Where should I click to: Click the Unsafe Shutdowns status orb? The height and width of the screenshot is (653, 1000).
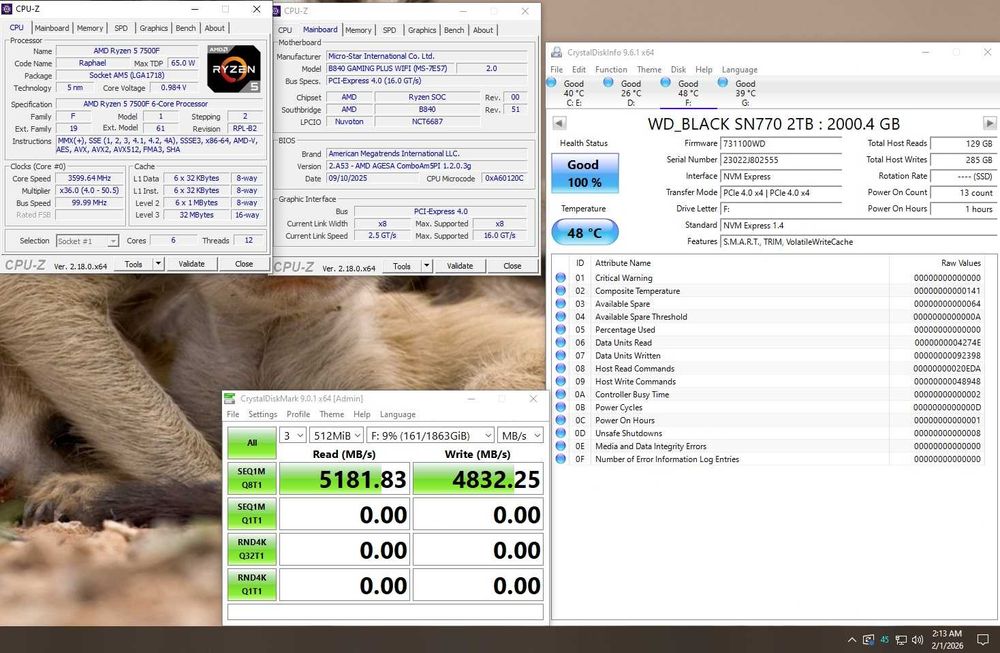(561, 433)
